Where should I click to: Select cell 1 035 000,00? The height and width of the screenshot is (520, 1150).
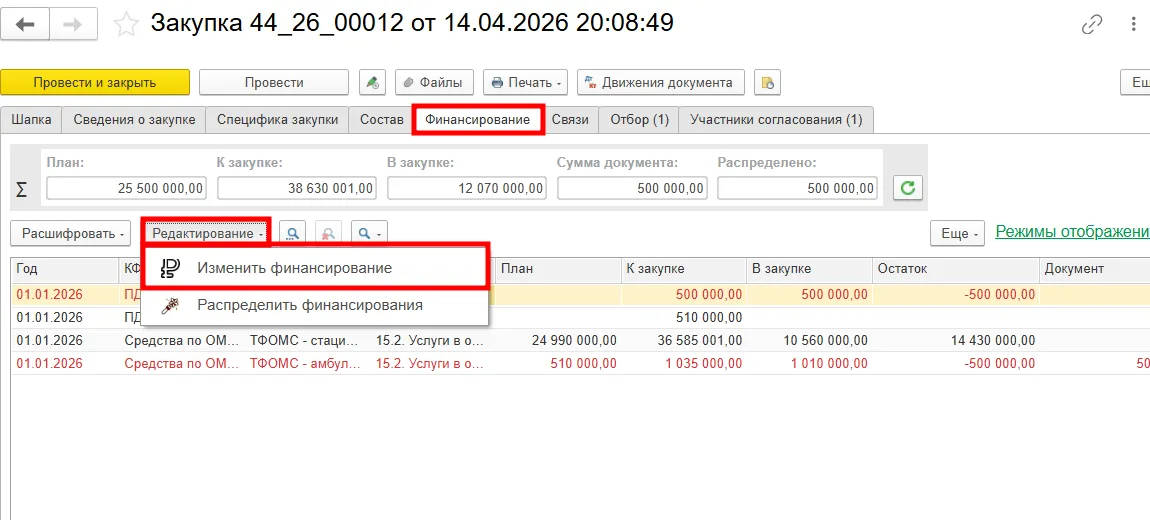tap(684, 363)
